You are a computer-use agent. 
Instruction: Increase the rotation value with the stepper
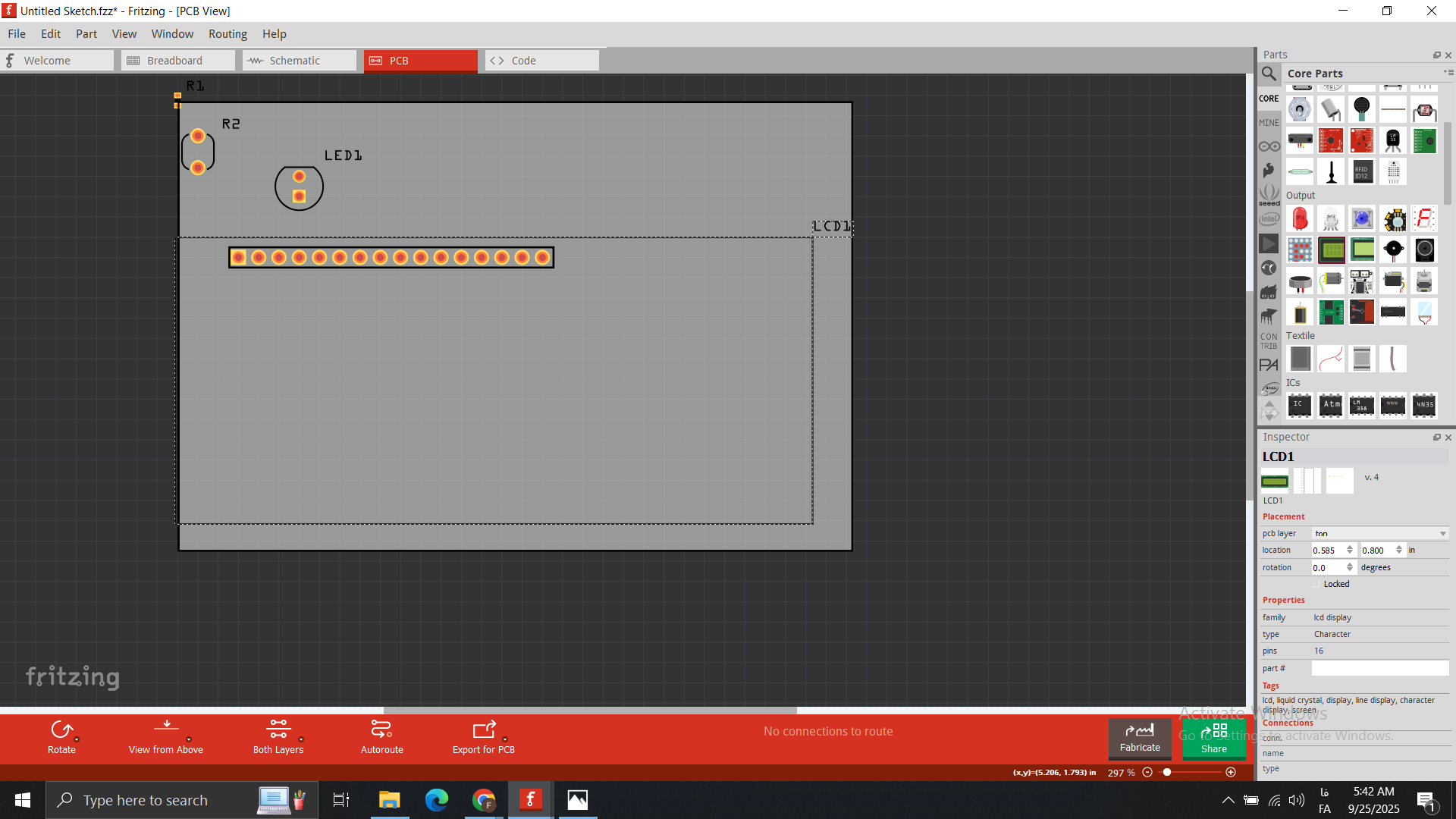coord(1350,564)
